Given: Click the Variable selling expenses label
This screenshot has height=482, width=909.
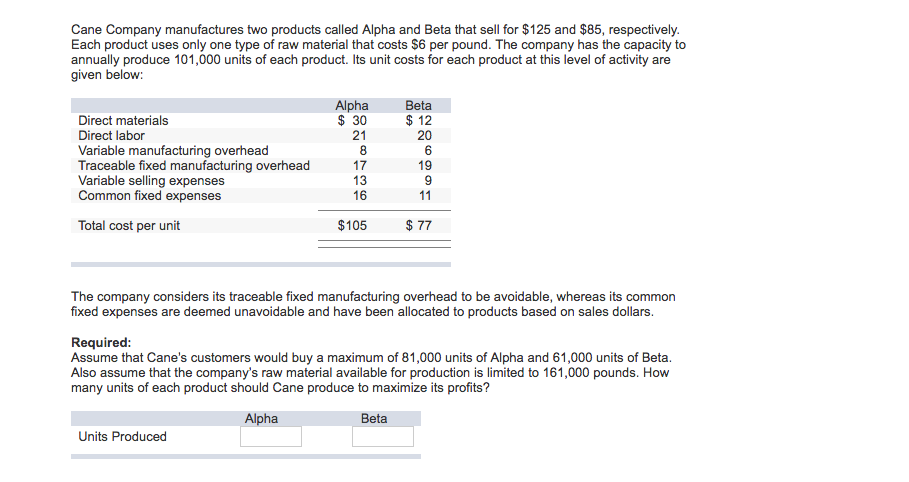Looking at the screenshot, I should pos(151,181).
